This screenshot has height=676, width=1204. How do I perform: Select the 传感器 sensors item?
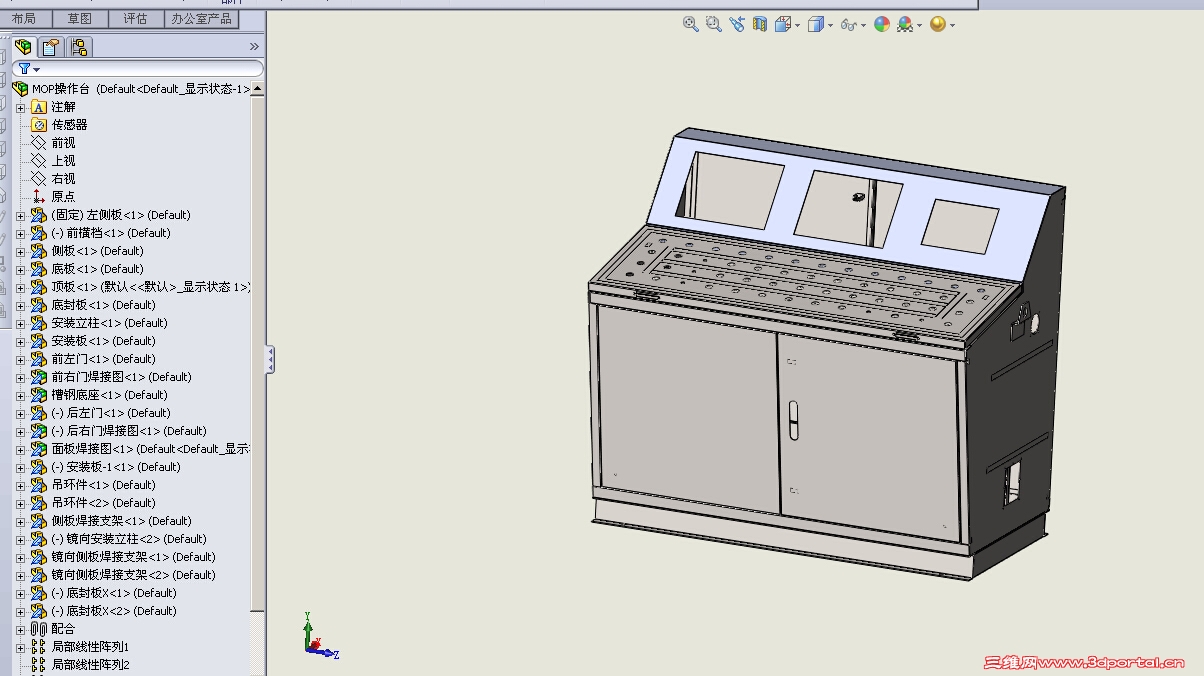pos(69,125)
